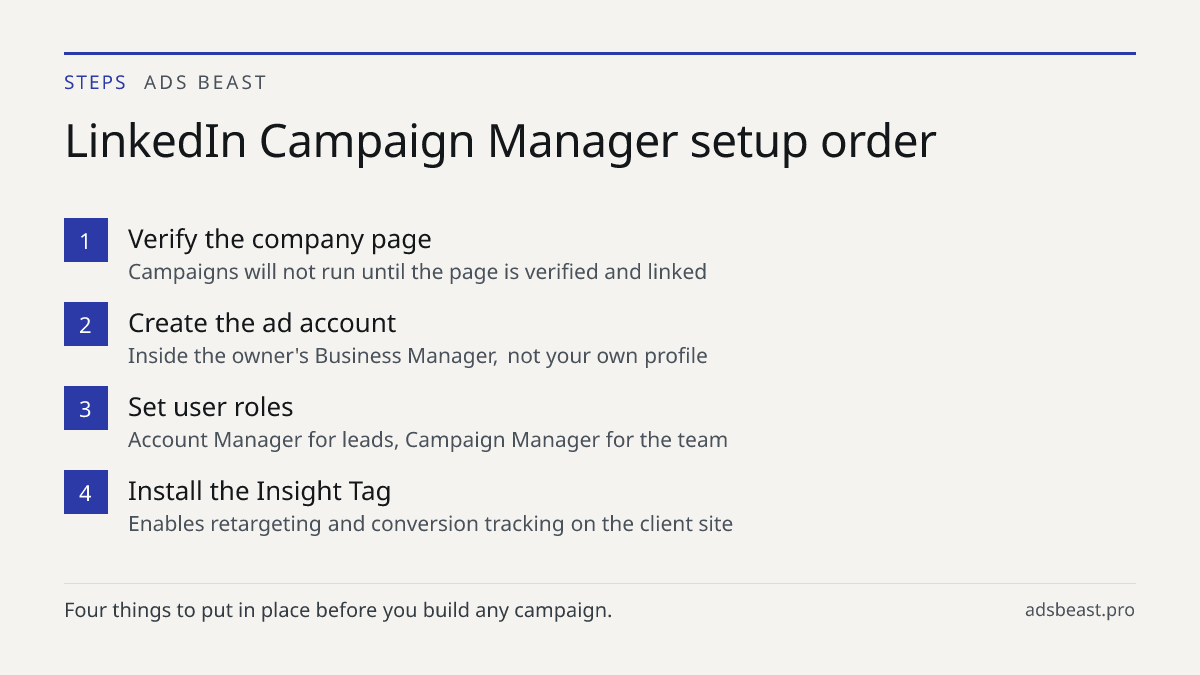Select the Verify the company page title
Viewport: 1200px width, 675px height.
pyautogui.click(x=280, y=240)
